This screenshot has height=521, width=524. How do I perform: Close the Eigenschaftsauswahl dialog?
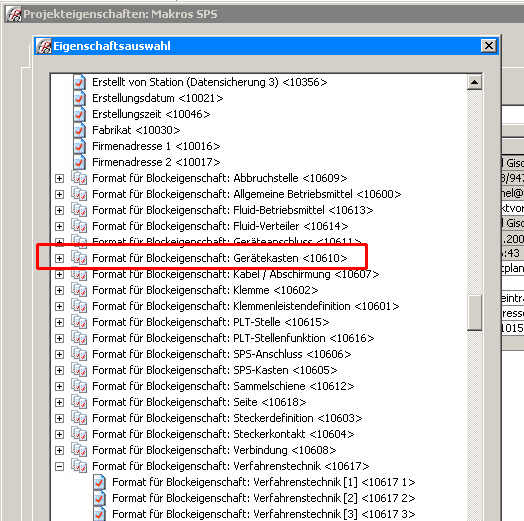click(x=489, y=46)
